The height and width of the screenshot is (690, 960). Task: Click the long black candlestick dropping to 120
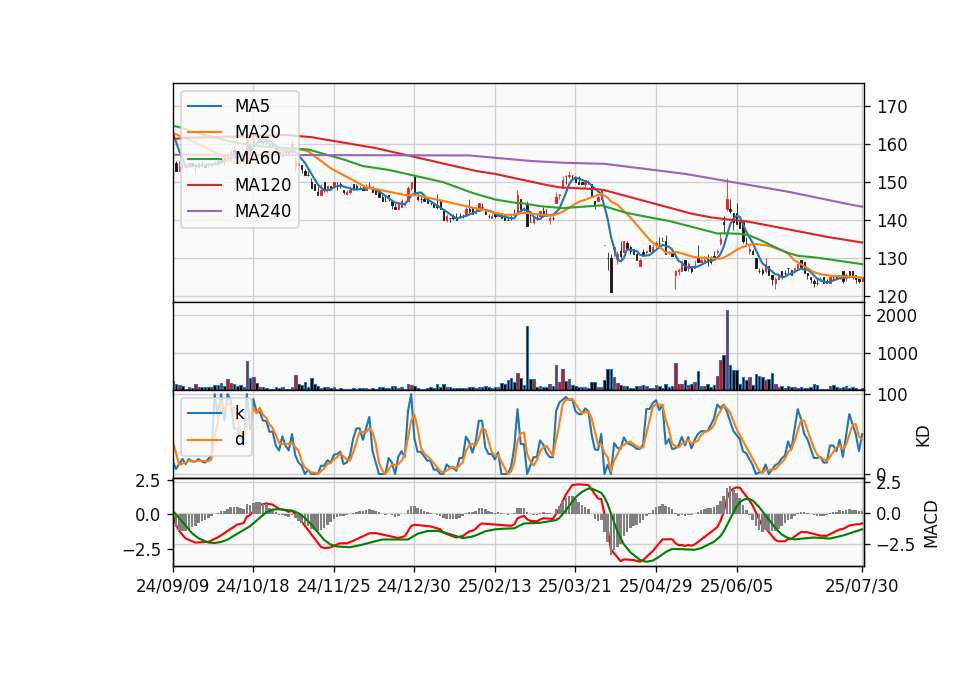coord(611,274)
